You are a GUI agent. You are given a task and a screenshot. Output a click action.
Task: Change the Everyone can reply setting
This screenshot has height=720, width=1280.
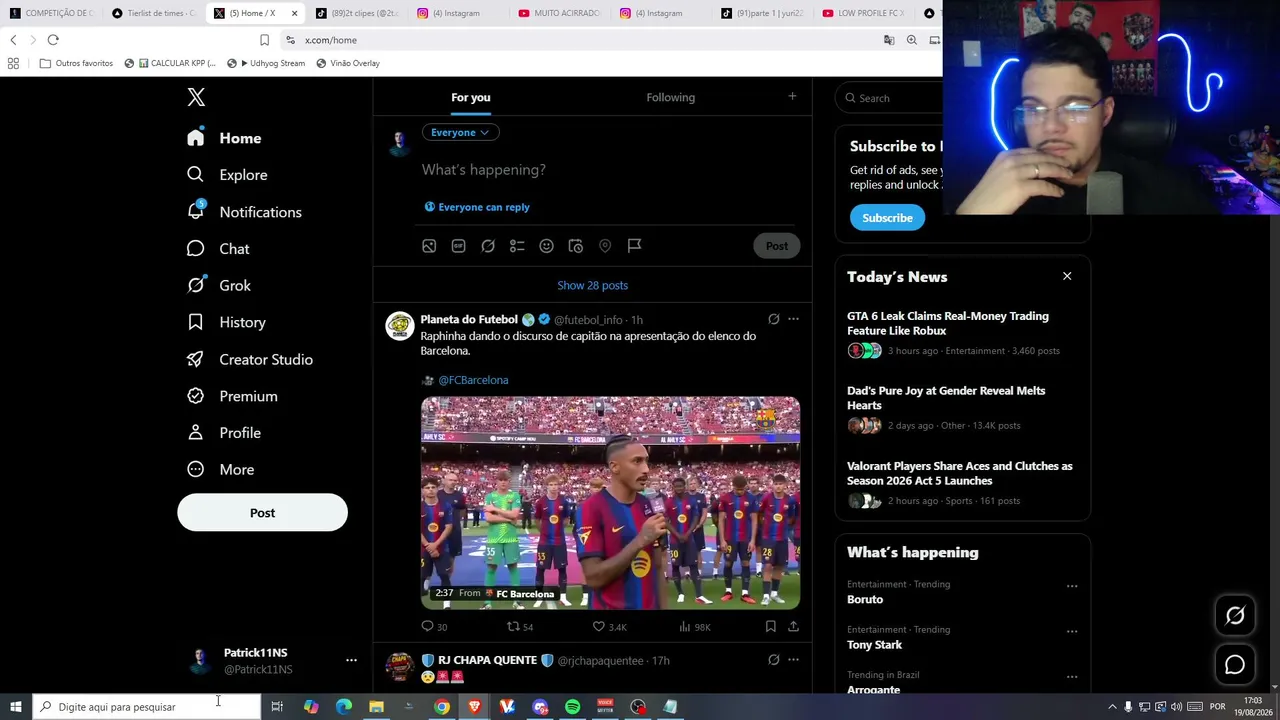[x=477, y=207]
